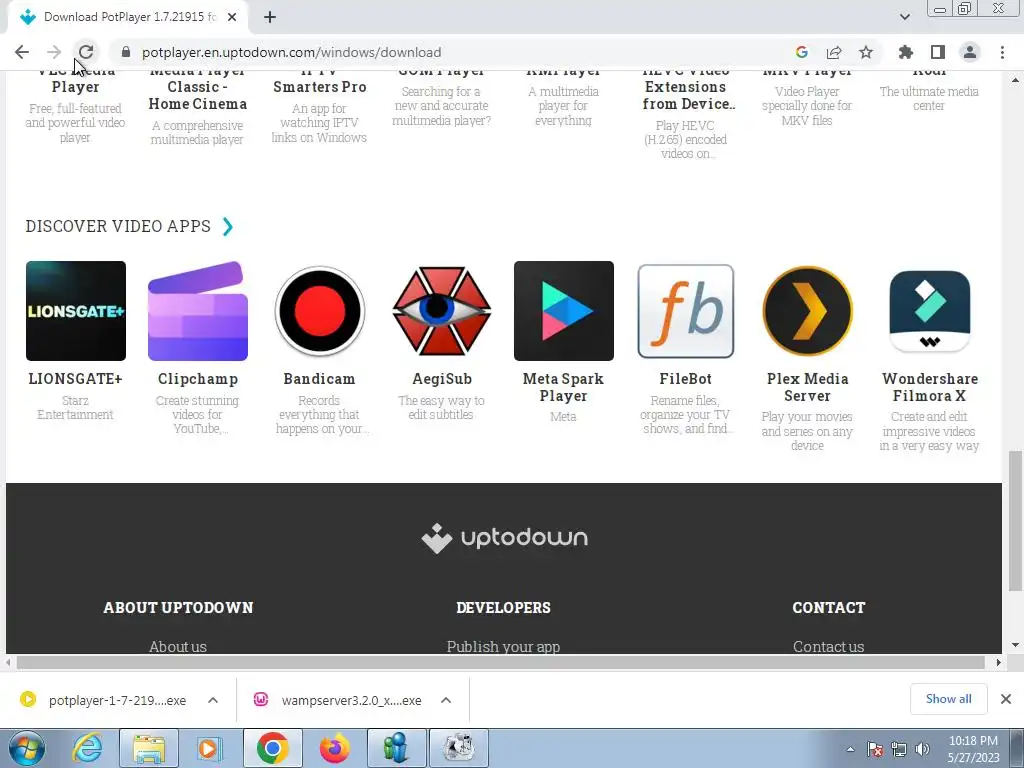Open the Plex Media Server icon
Screen dimensions: 1024x768
(x=807, y=311)
